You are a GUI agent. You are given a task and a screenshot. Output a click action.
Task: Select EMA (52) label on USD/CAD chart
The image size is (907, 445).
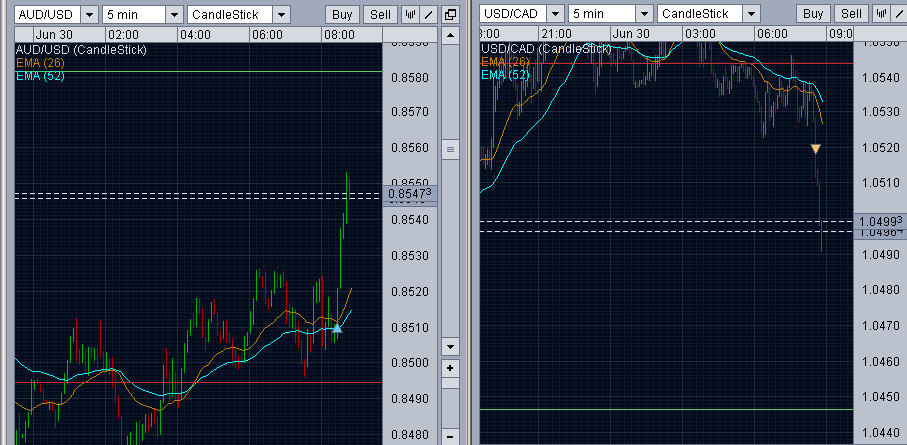click(505, 74)
